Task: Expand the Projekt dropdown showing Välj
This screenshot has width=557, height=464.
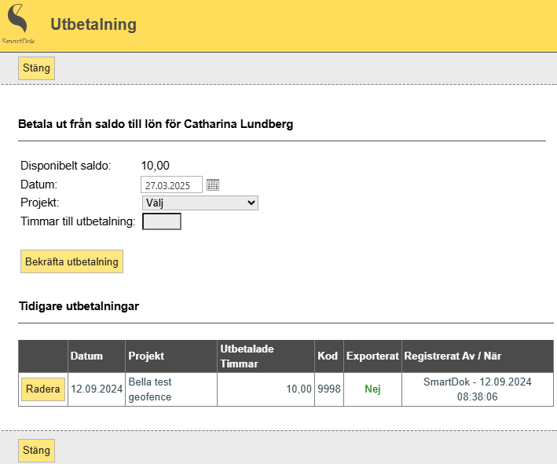Action: point(200,203)
